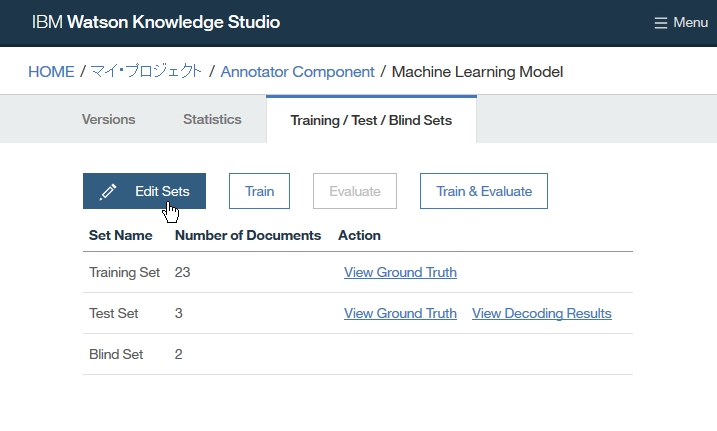Select the Training Set row name

click(x=124, y=272)
